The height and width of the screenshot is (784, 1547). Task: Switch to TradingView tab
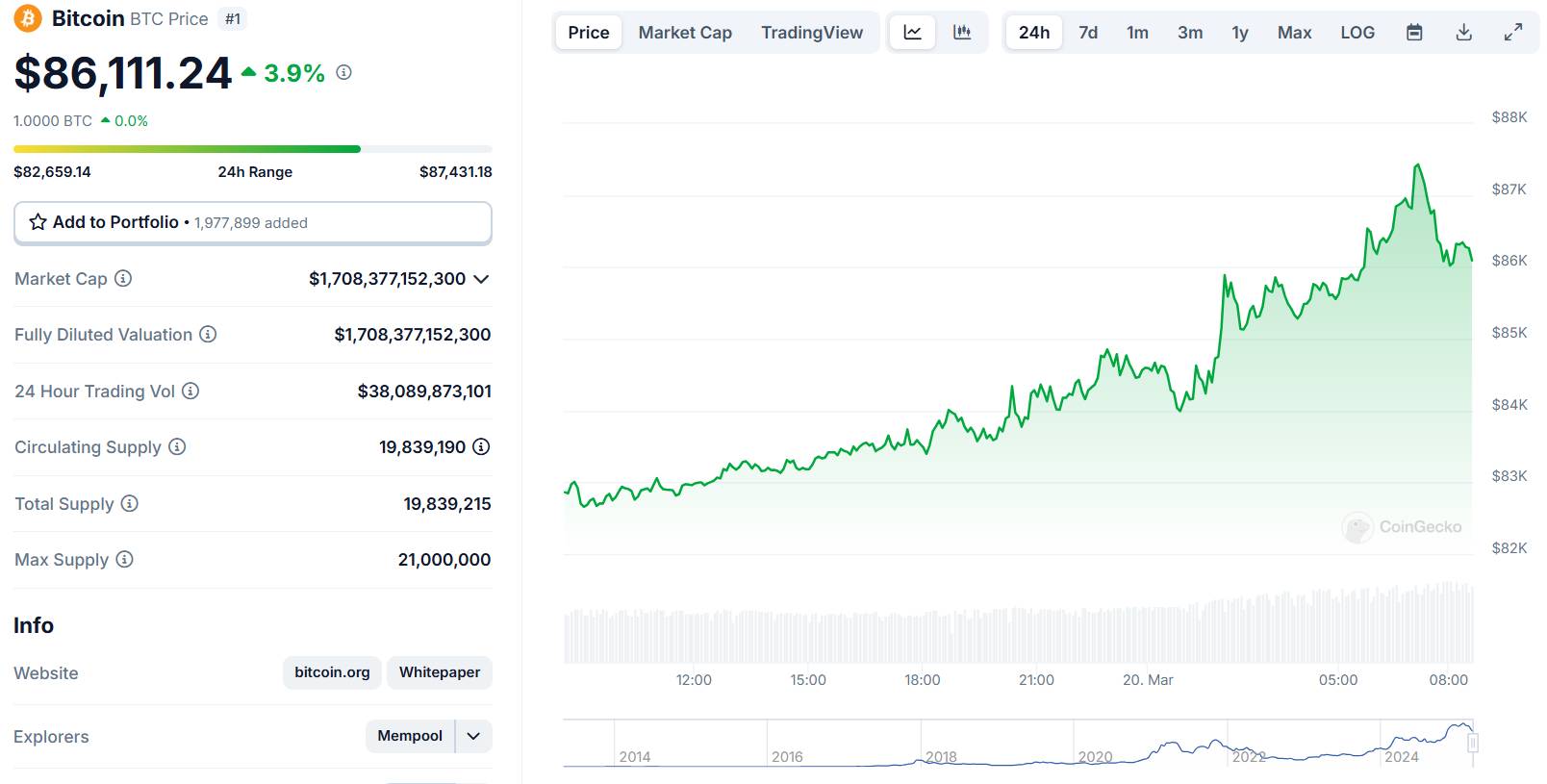click(812, 33)
